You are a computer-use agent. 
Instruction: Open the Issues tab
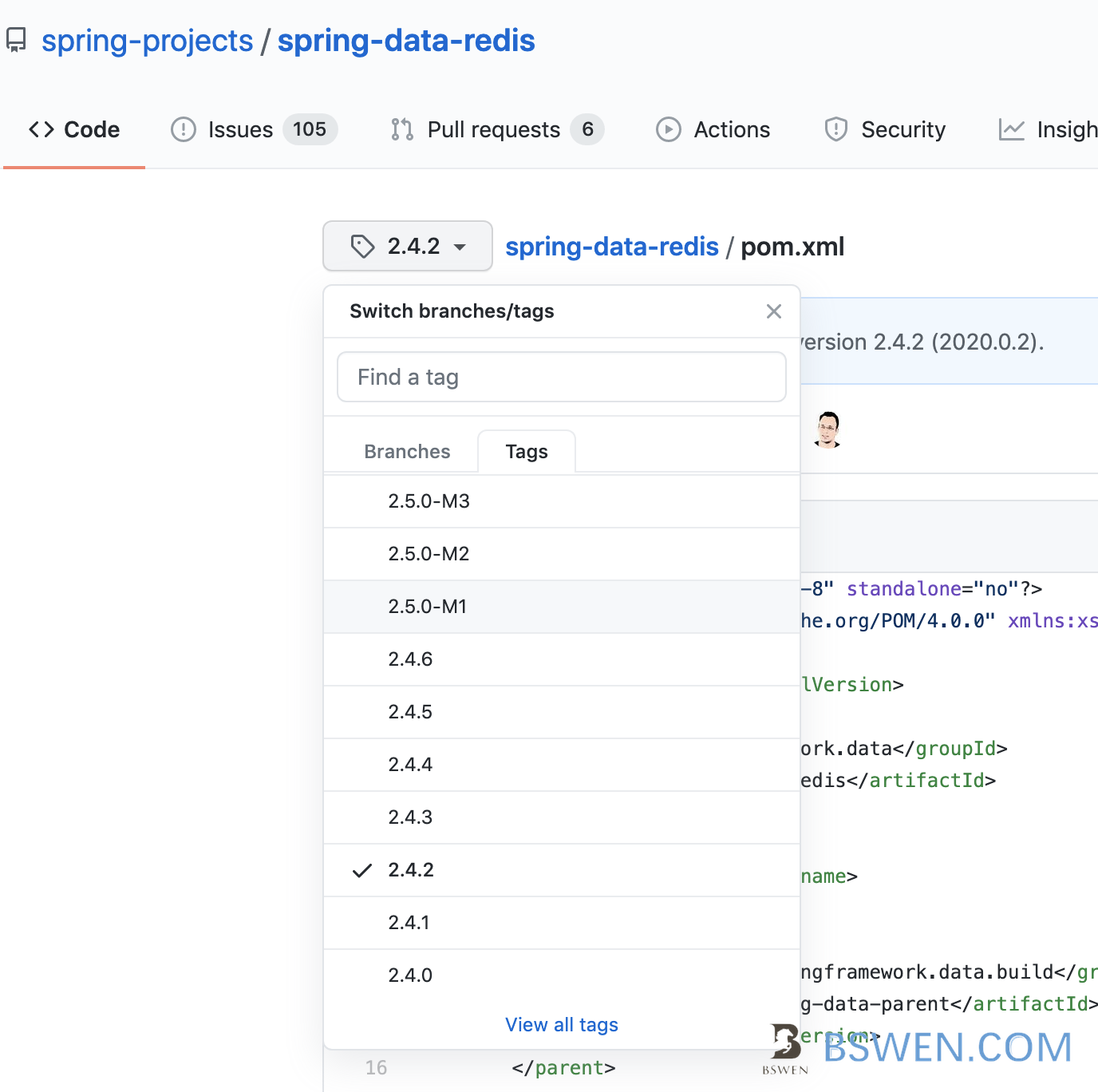tap(254, 129)
